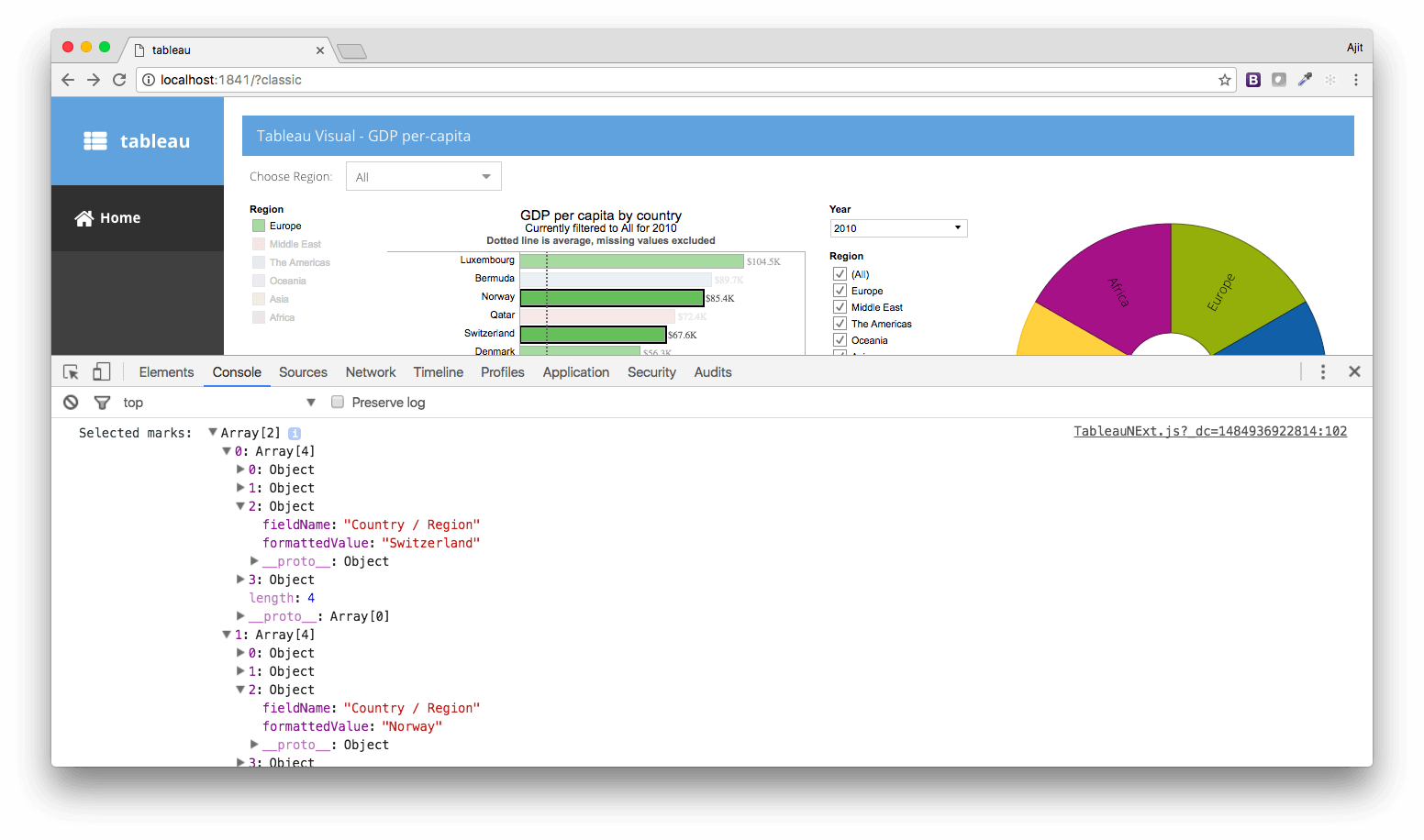Bookmark page with the star icon
The width and height of the screenshot is (1424, 840).
[1225, 80]
